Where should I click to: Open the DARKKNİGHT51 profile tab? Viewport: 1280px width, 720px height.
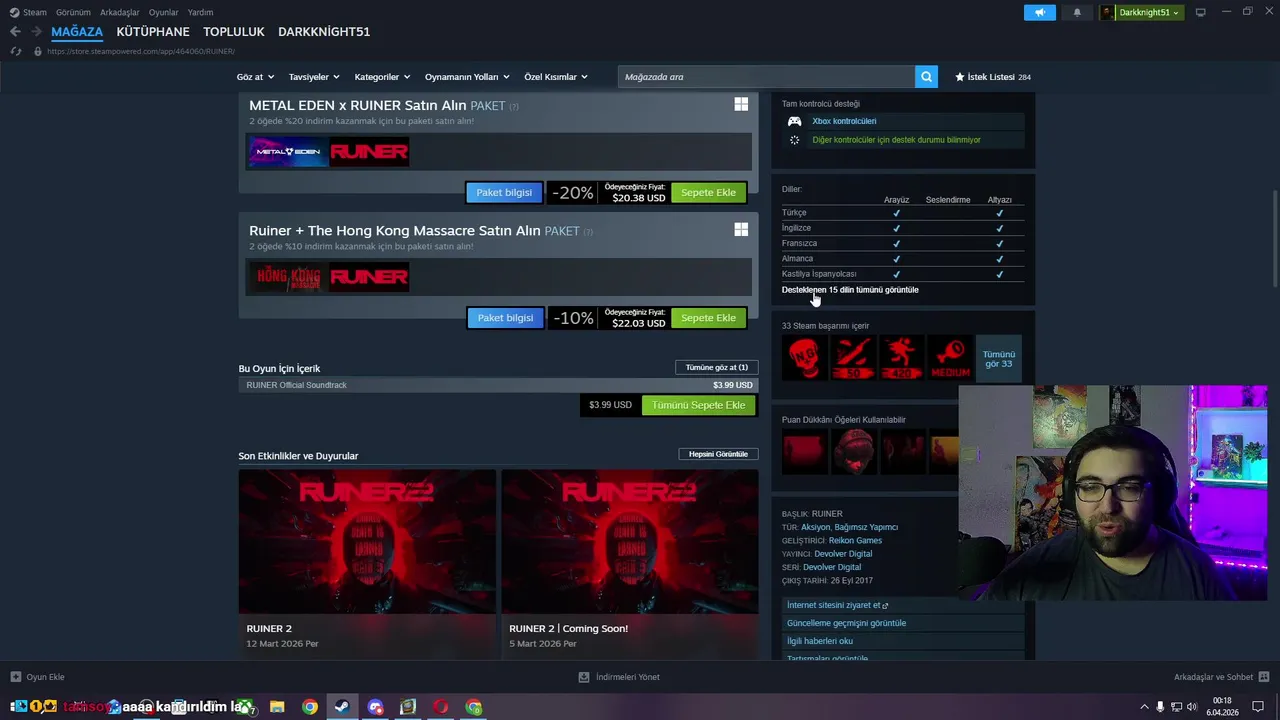tap(324, 32)
